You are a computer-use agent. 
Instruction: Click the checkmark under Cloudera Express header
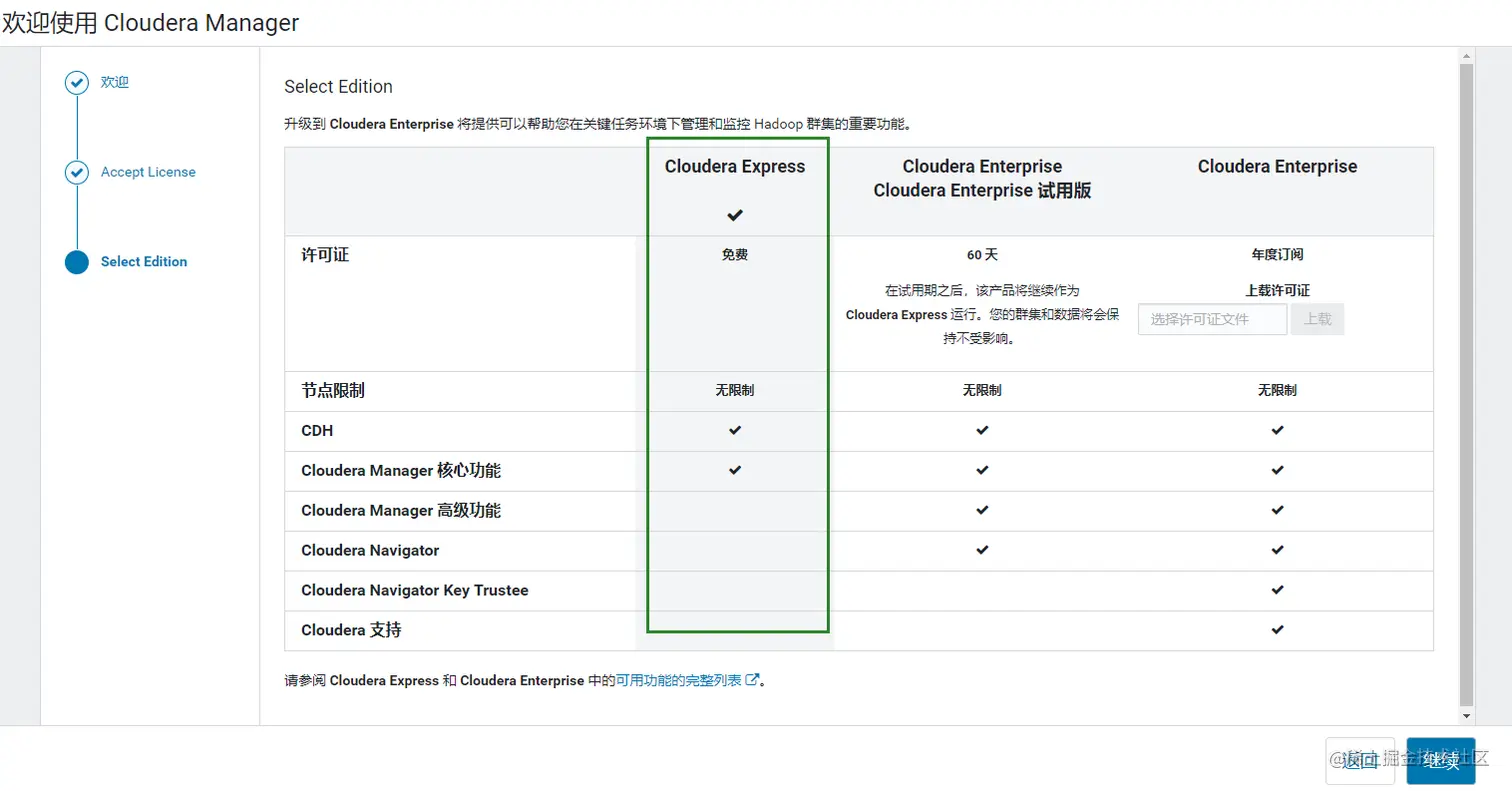[735, 215]
